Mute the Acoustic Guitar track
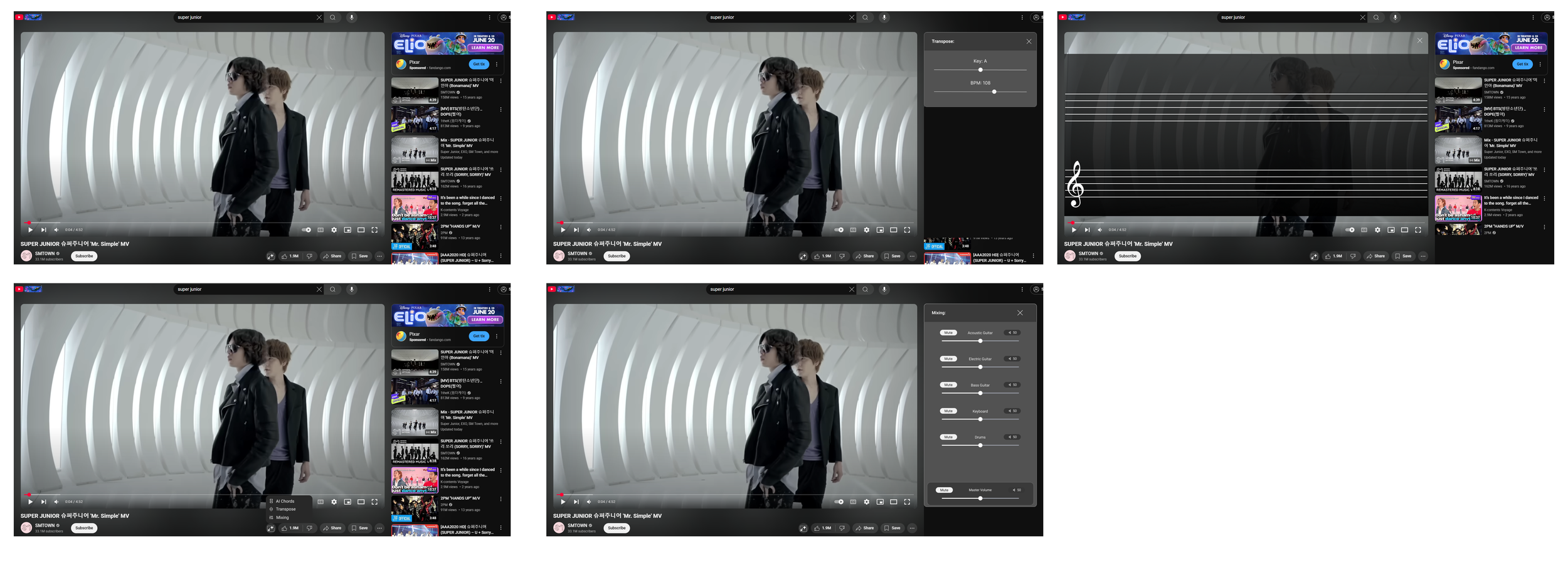 (x=948, y=333)
